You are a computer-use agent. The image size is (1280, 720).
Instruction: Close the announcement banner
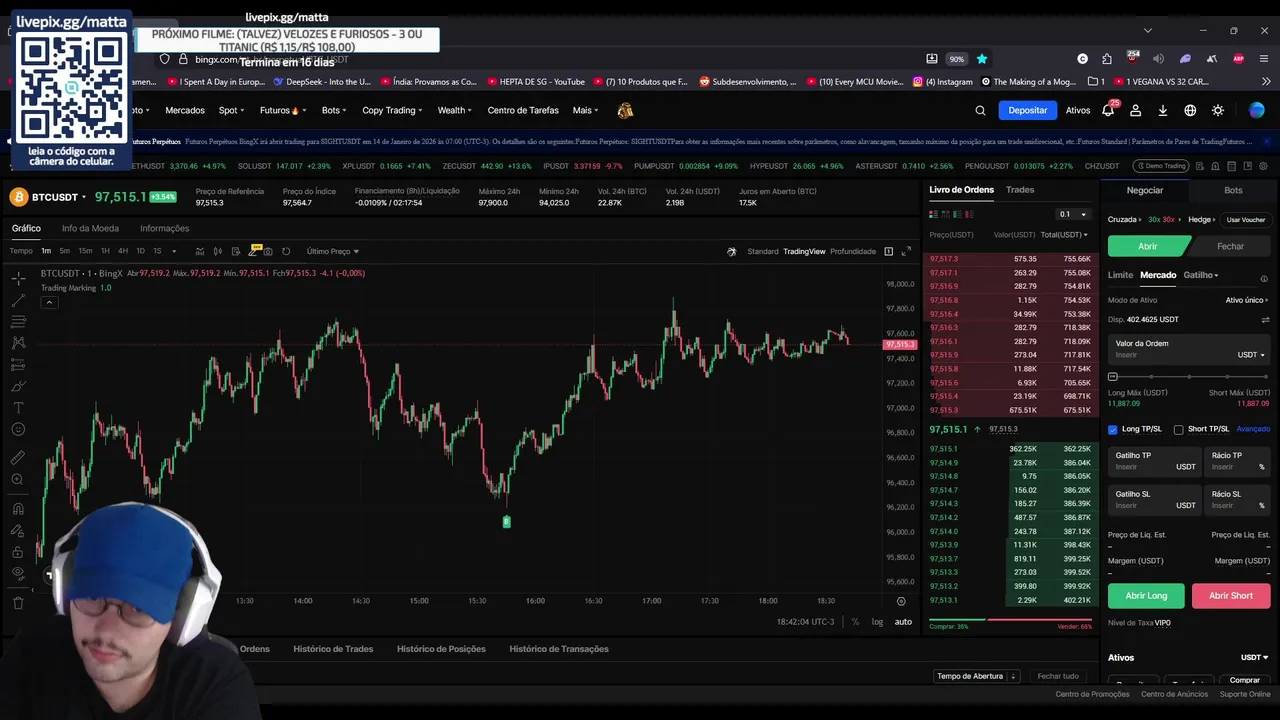(1265, 141)
